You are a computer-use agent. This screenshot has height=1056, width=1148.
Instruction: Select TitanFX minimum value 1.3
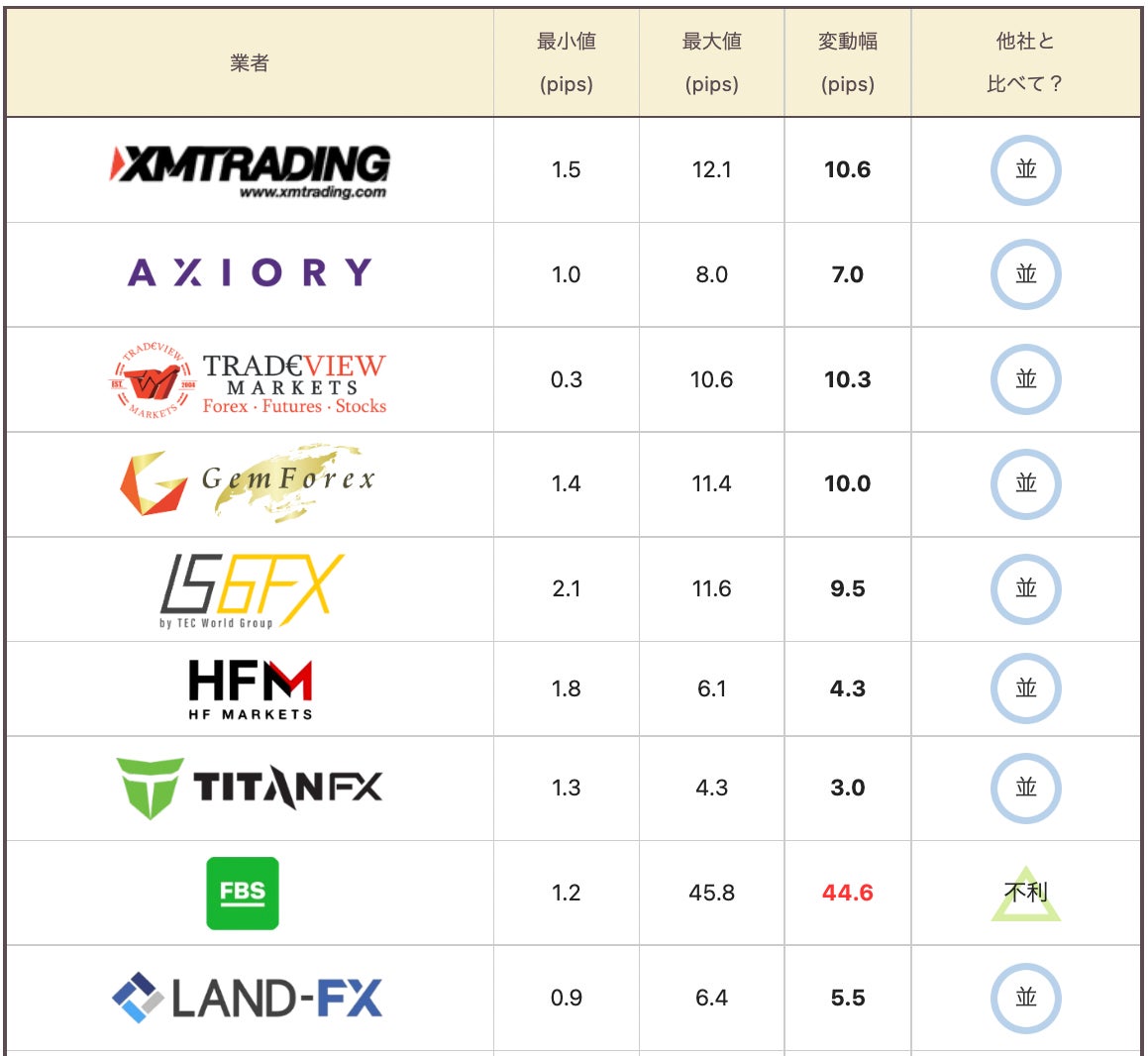point(566,788)
